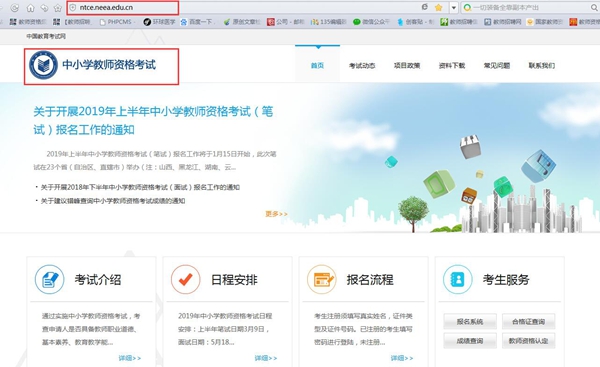Click the undo/restore tab arrow icon
The width and height of the screenshot is (600, 367).
click(x=44, y=8)
